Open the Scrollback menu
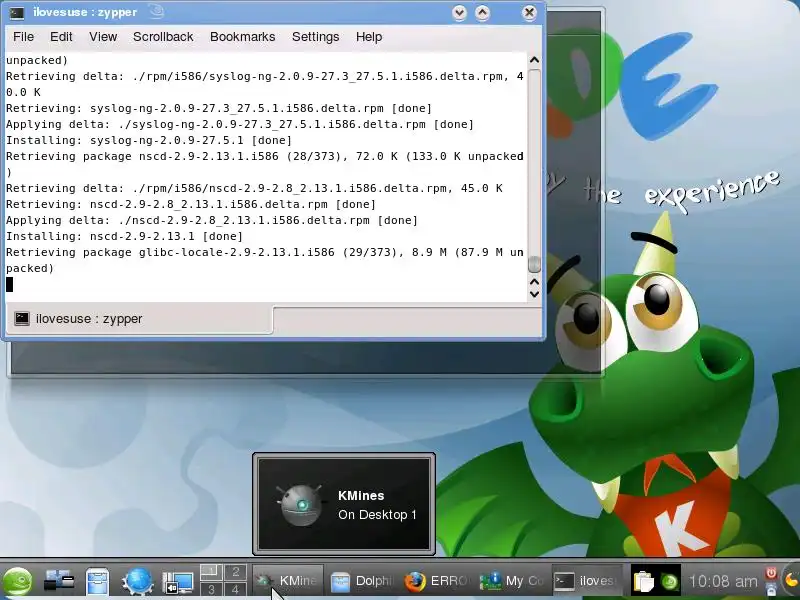 tap(163, 37)
